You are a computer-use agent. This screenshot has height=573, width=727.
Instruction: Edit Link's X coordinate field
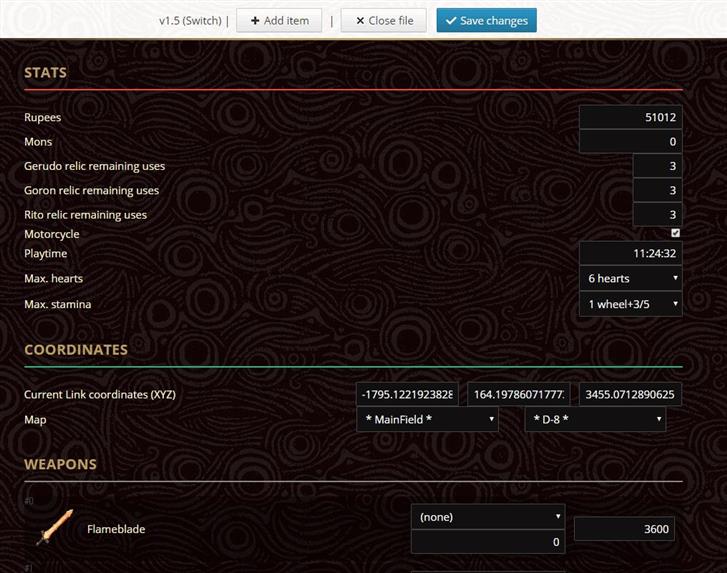click(408, 395)
